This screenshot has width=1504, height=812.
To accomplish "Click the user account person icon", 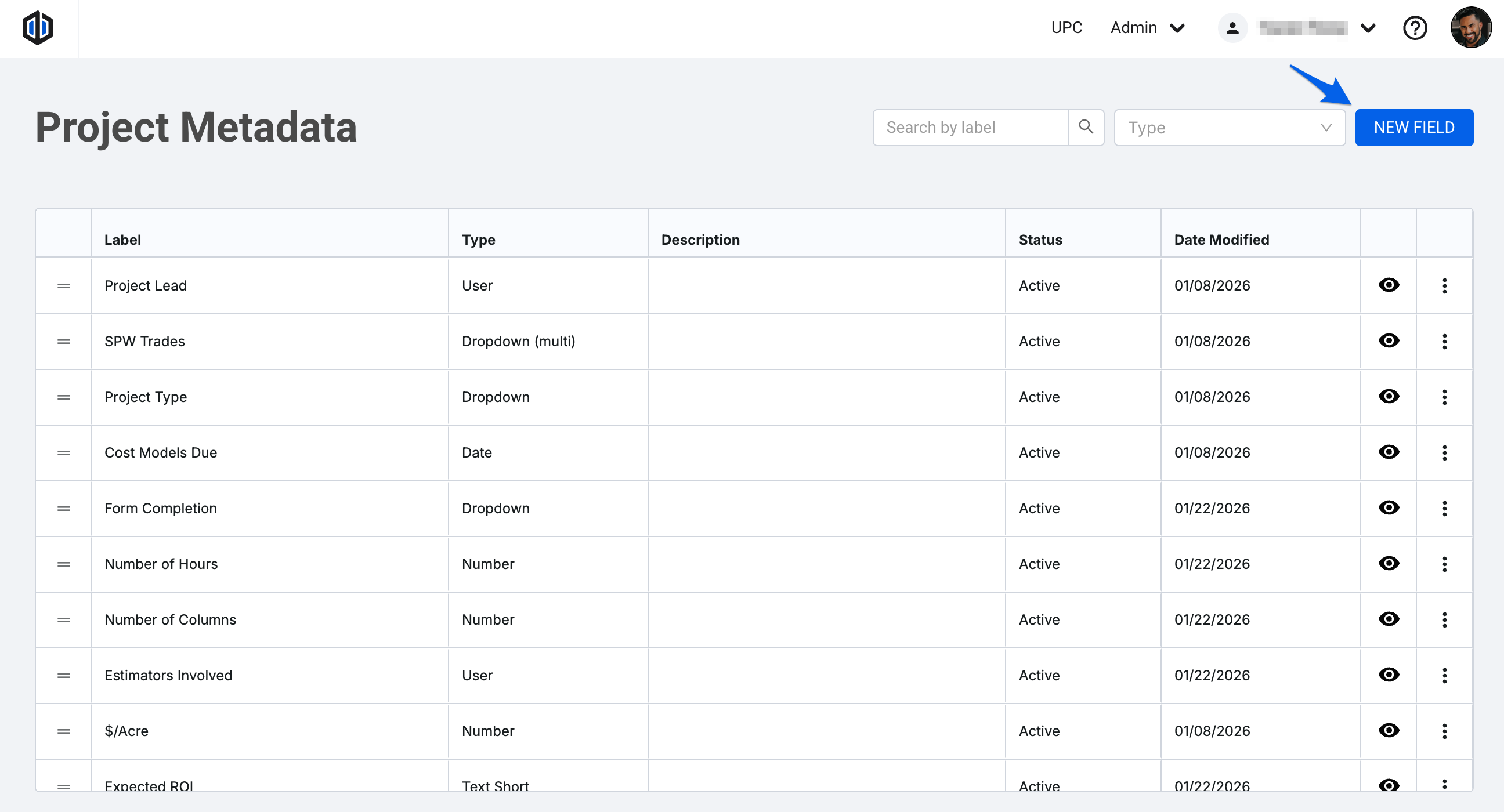I will click(1232, 28).
